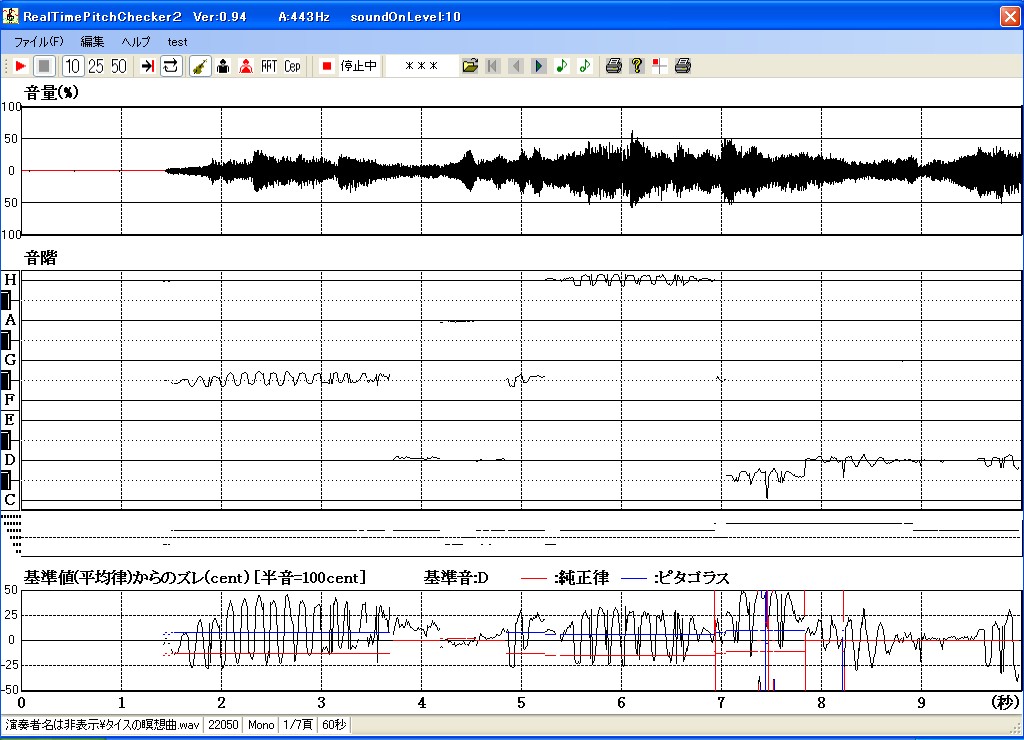Start recording with the red play arrow
1024x740 pixels.
[x=20, y=66]
